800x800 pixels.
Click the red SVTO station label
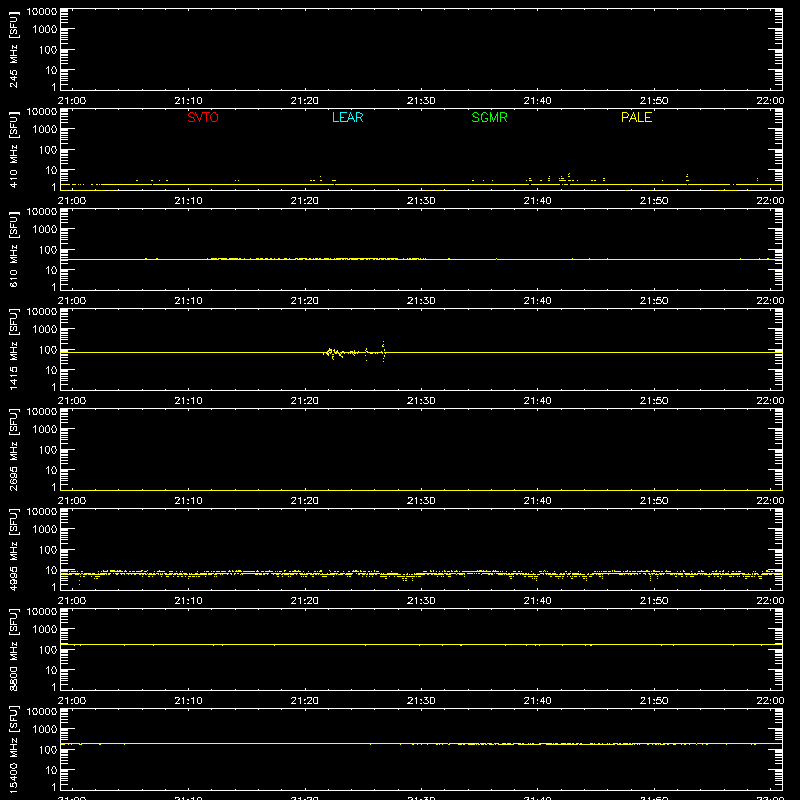point(203,117)
